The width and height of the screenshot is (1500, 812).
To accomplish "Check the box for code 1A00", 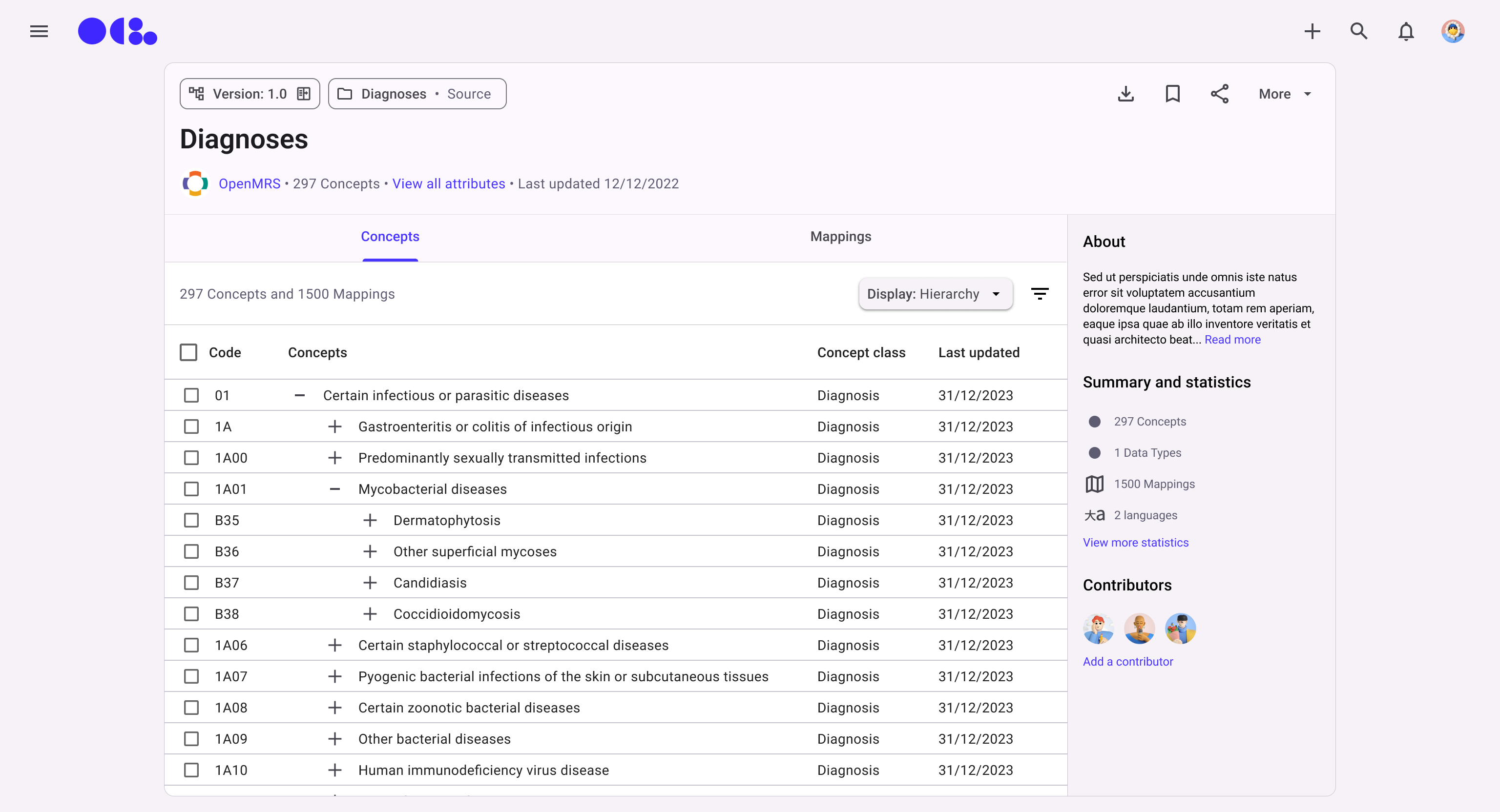I will click(x=191, y=458).
